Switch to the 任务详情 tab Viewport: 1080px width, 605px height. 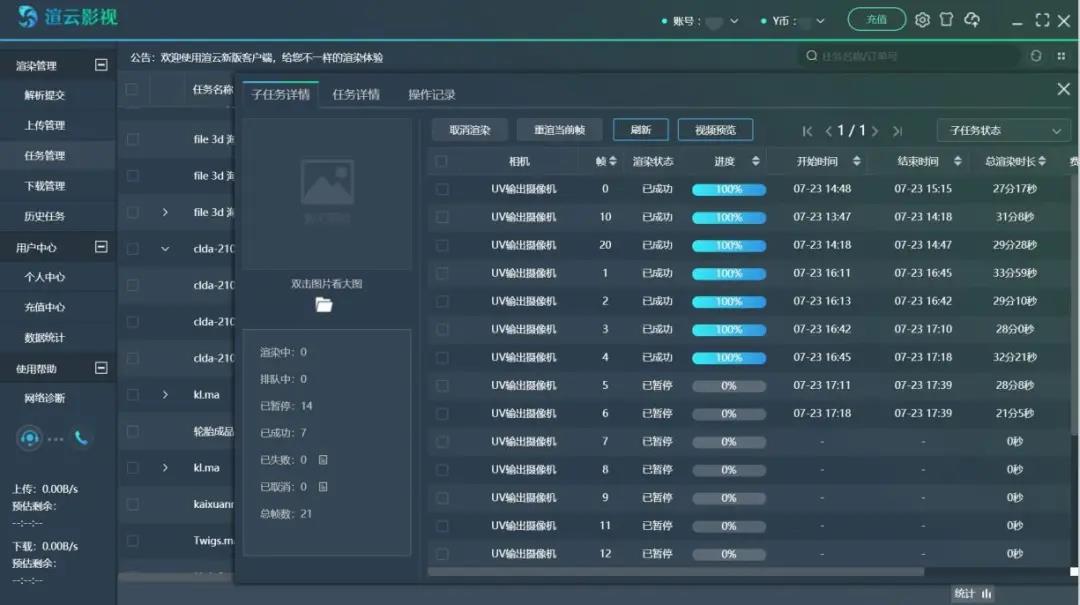pyautogui.click(x=356, y=95)
